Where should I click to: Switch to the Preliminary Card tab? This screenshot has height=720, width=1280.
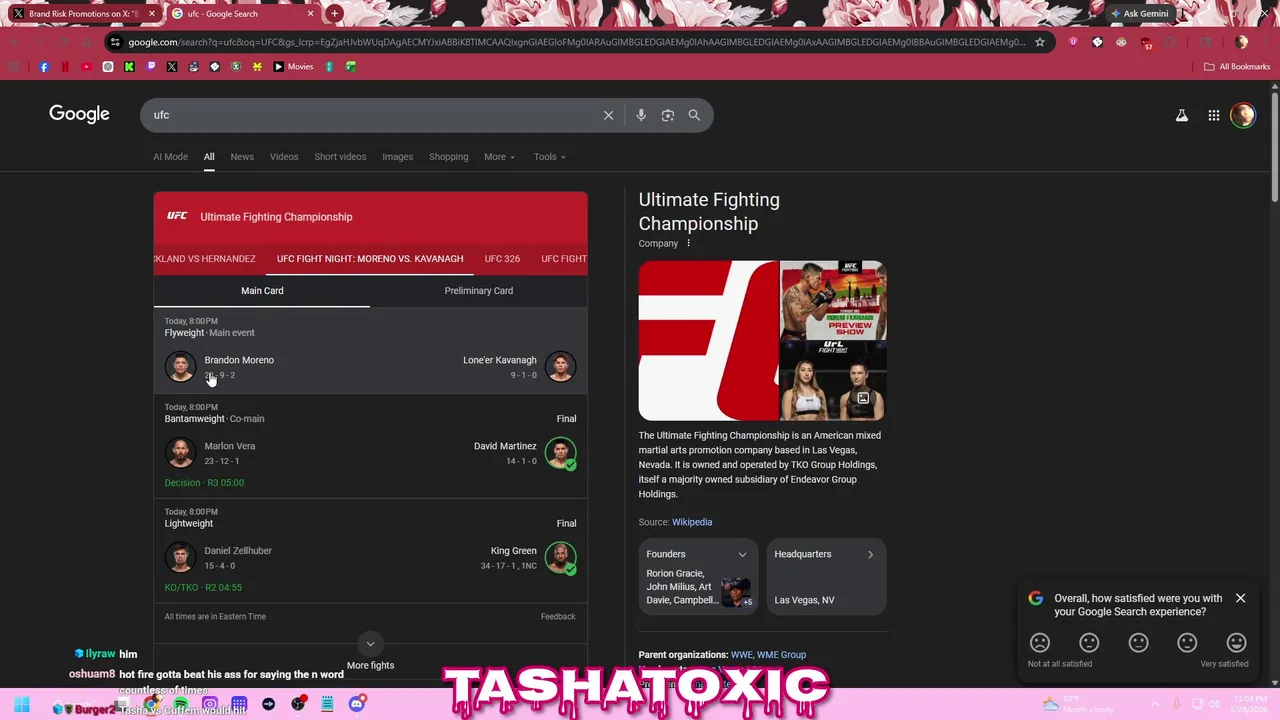[x=479, y=291]
